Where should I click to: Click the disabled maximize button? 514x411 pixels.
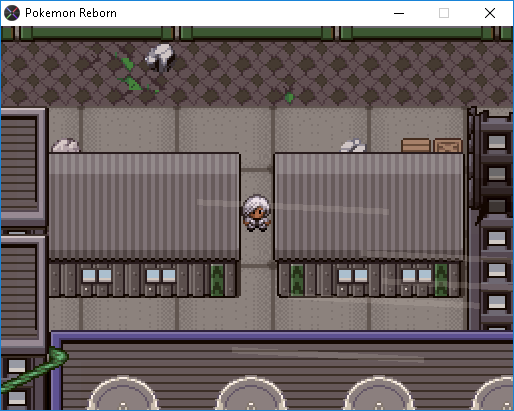444,13
